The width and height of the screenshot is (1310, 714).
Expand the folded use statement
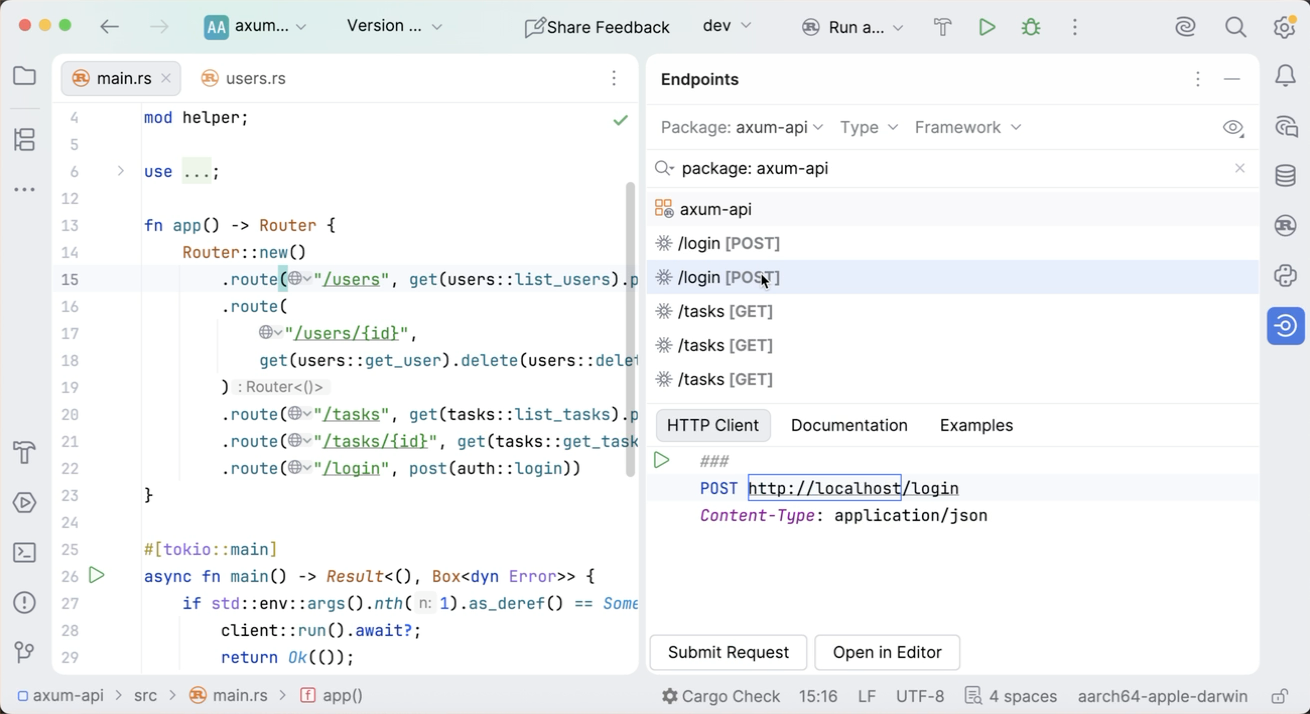pyautogui.click(x=120, y=171)
